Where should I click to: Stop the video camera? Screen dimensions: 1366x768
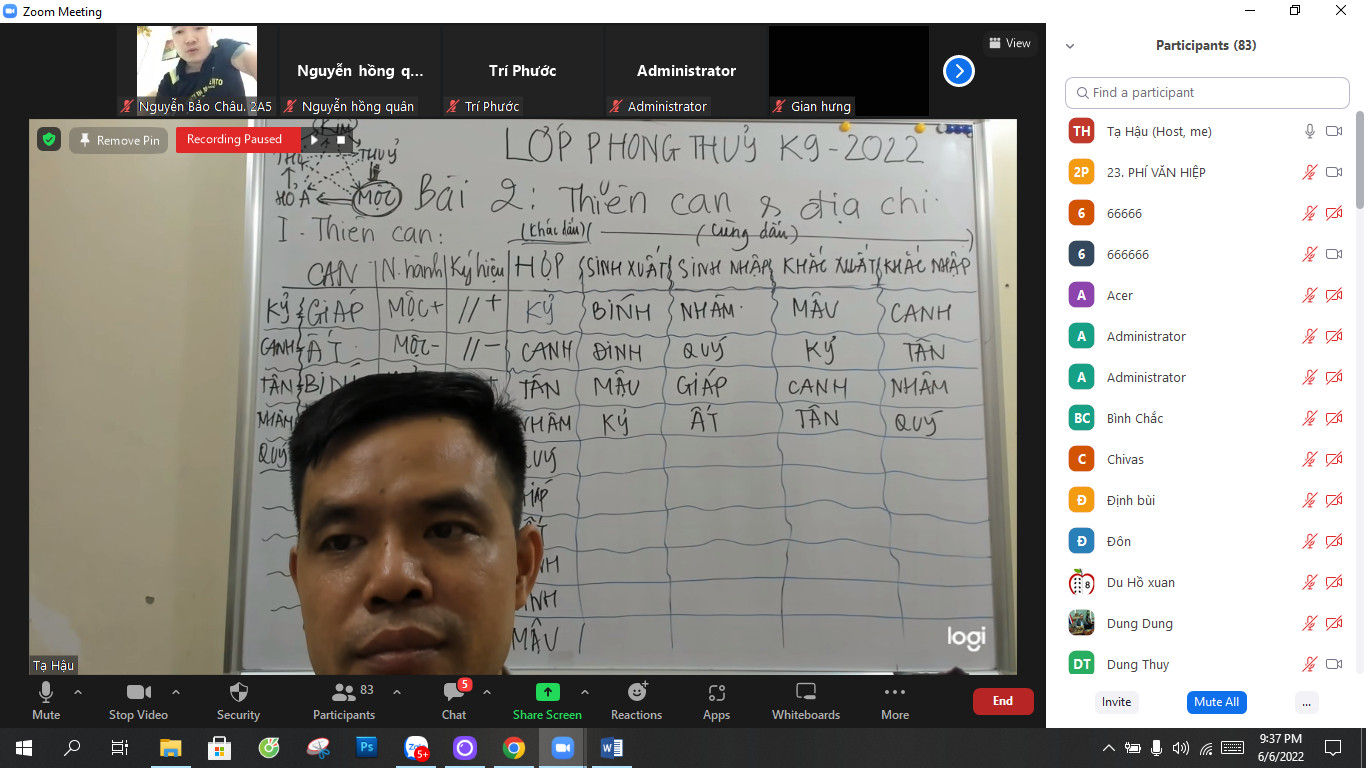(138, 700)
